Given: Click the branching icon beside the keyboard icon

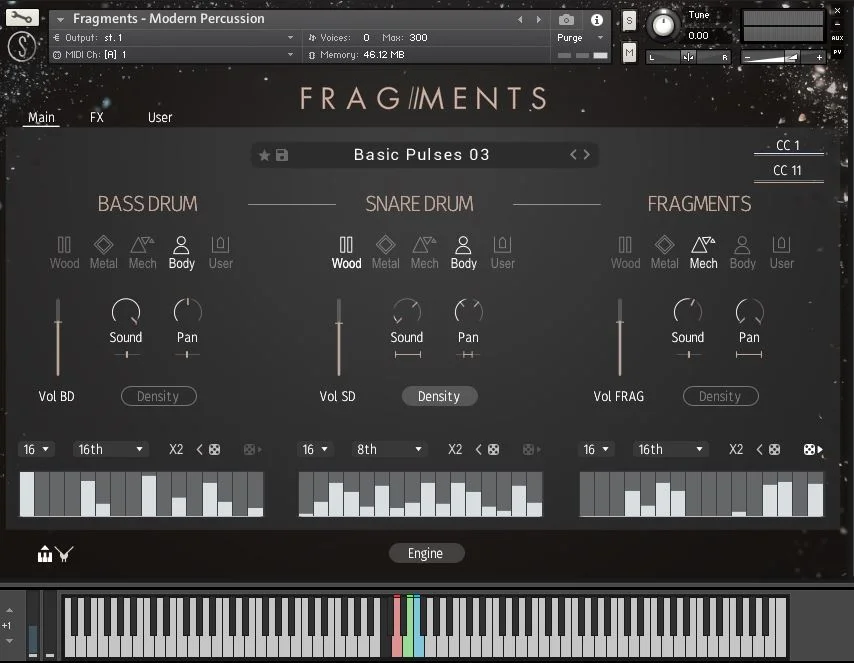Looking at the screenshot, I should pyautogui.click(x=64, y=554).
